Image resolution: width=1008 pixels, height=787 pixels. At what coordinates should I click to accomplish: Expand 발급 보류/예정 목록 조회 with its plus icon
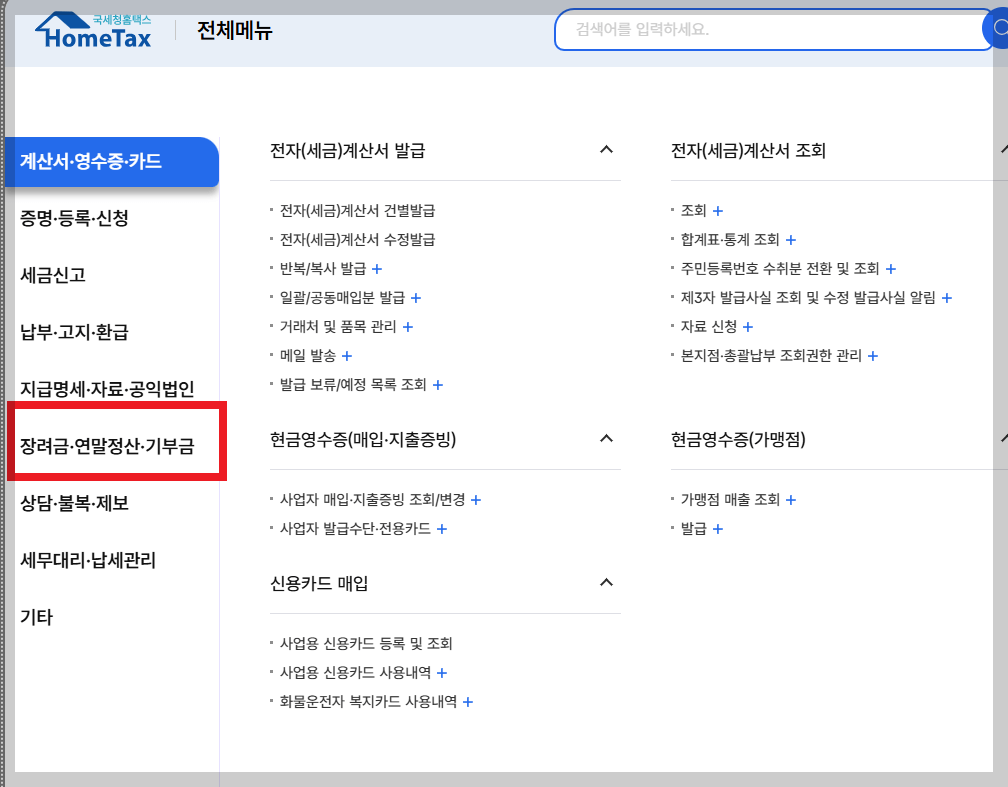click(437, 384)
